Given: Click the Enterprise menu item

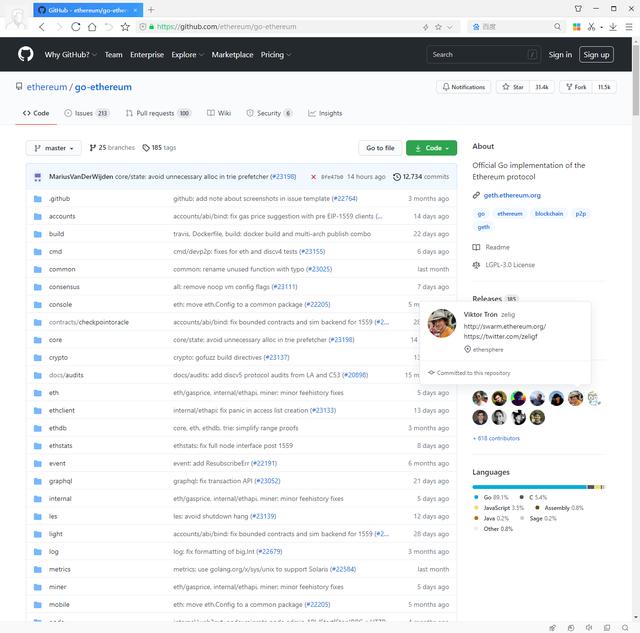Looking at the screenshot, I should [147, 55].
